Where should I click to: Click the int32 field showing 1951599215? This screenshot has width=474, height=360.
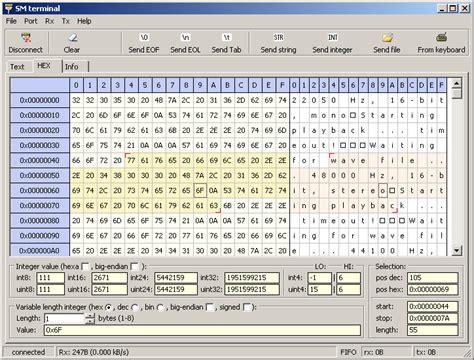coord(252,278)
